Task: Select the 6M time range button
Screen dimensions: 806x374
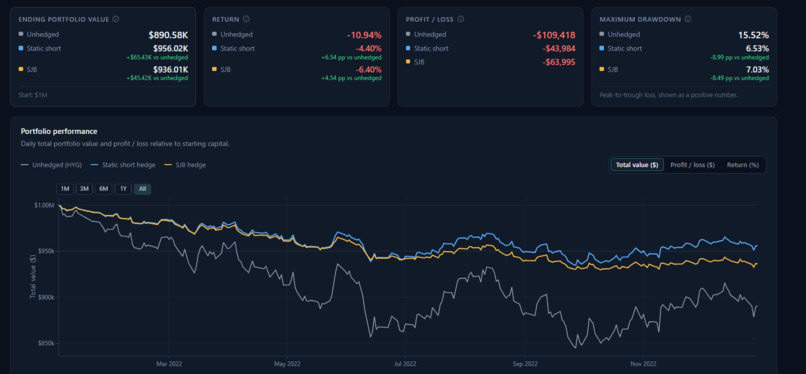Action: coord(104,189)
